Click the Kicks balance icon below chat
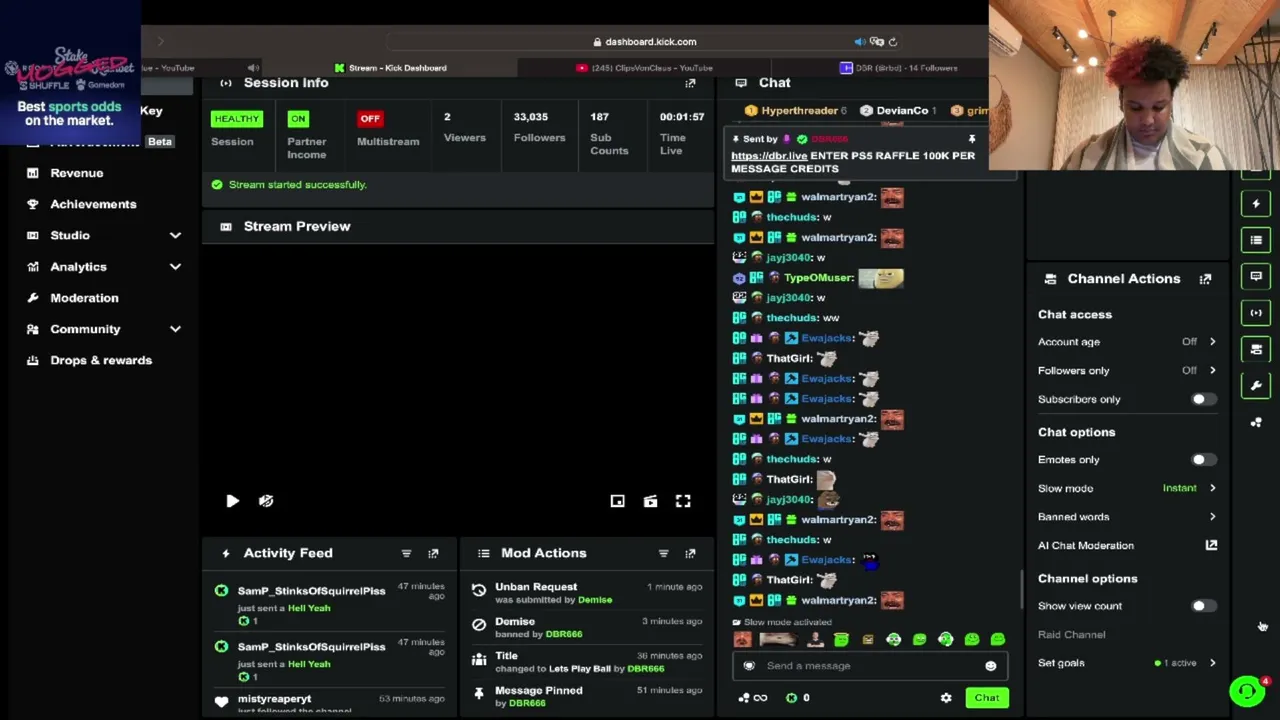Viewport: 1280px width, 720px height. (792, 698)
